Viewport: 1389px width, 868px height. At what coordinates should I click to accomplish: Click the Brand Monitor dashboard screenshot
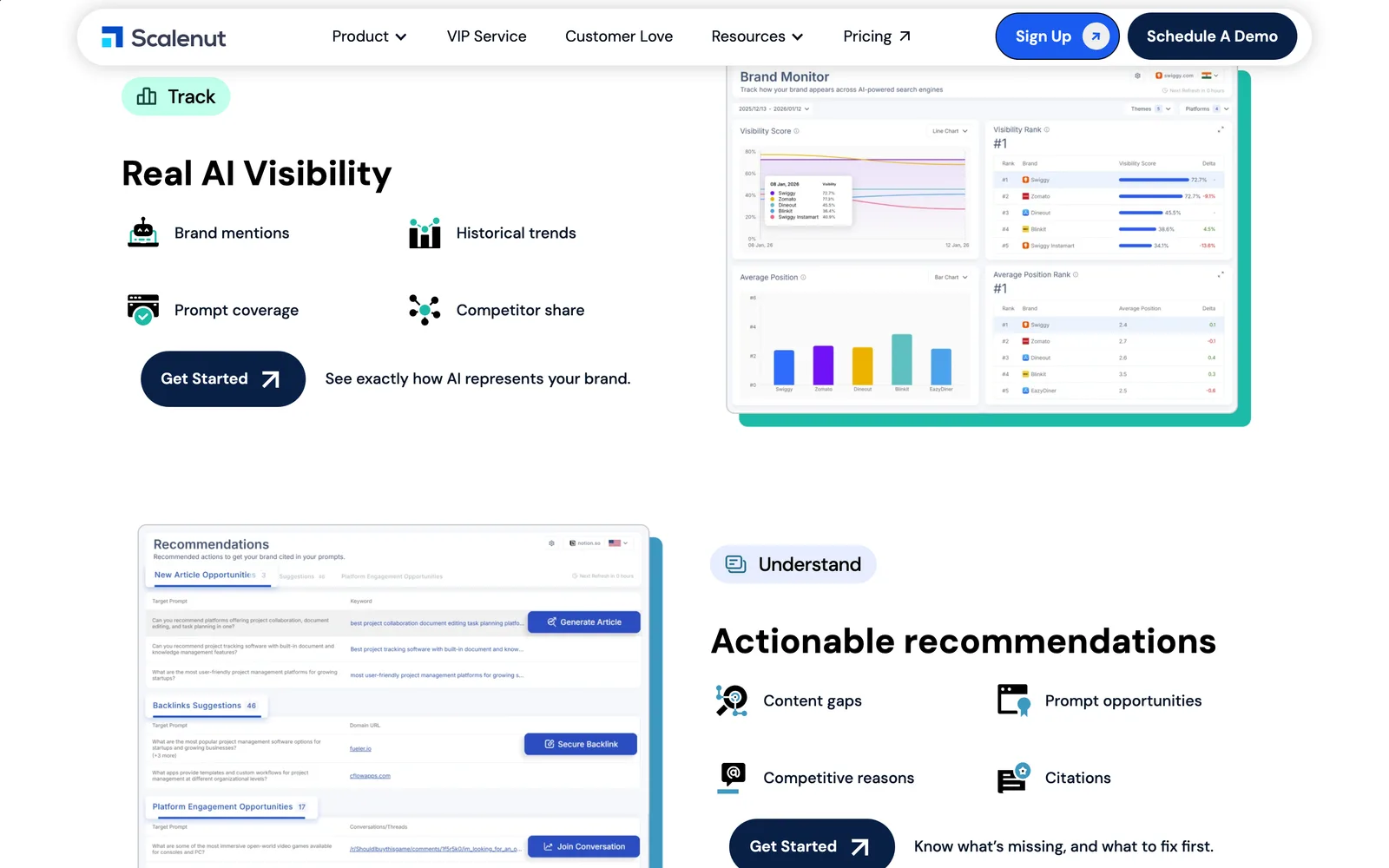coord(982,240)
